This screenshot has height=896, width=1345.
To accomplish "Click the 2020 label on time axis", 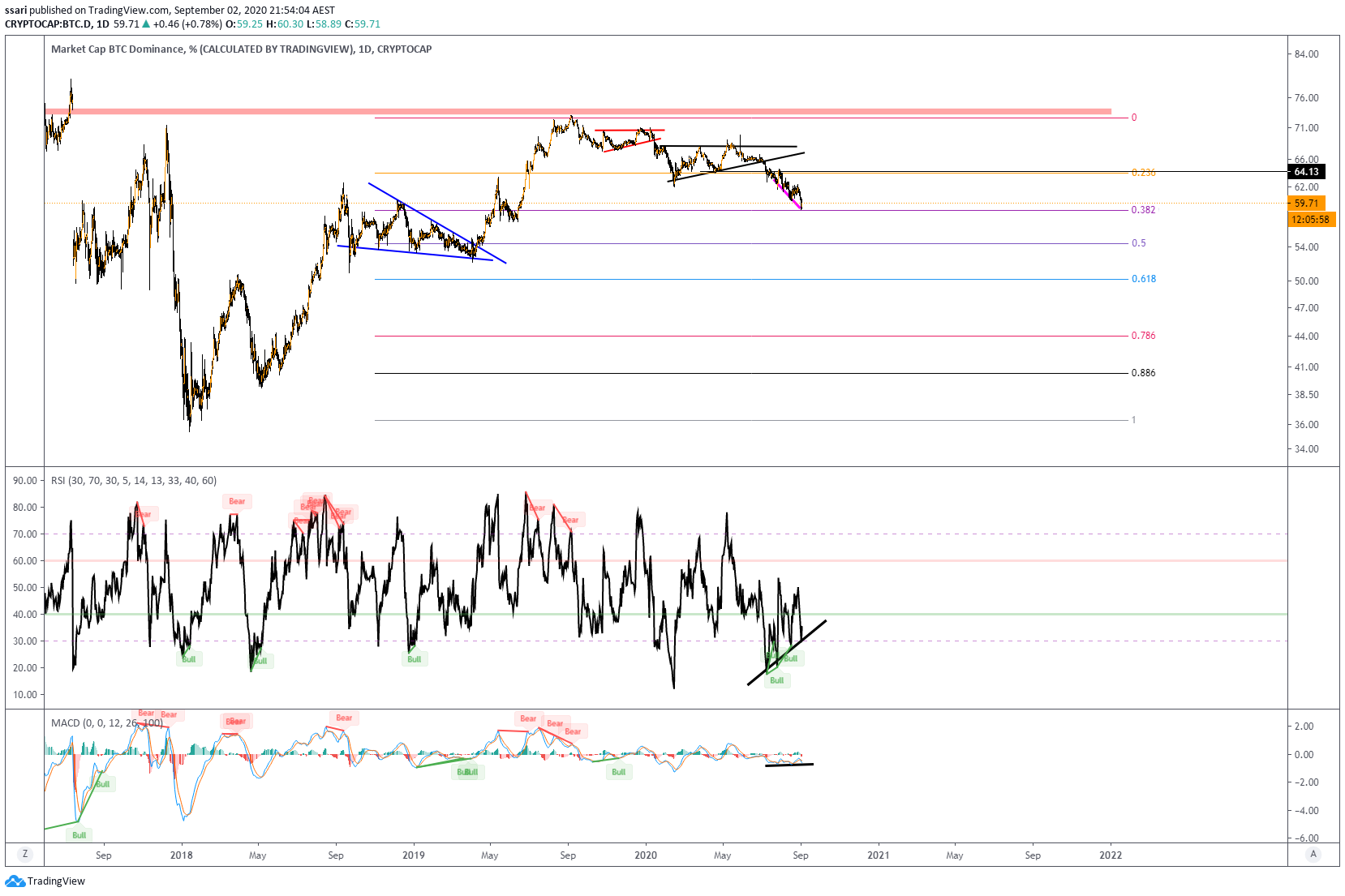I will coord(646,855).
